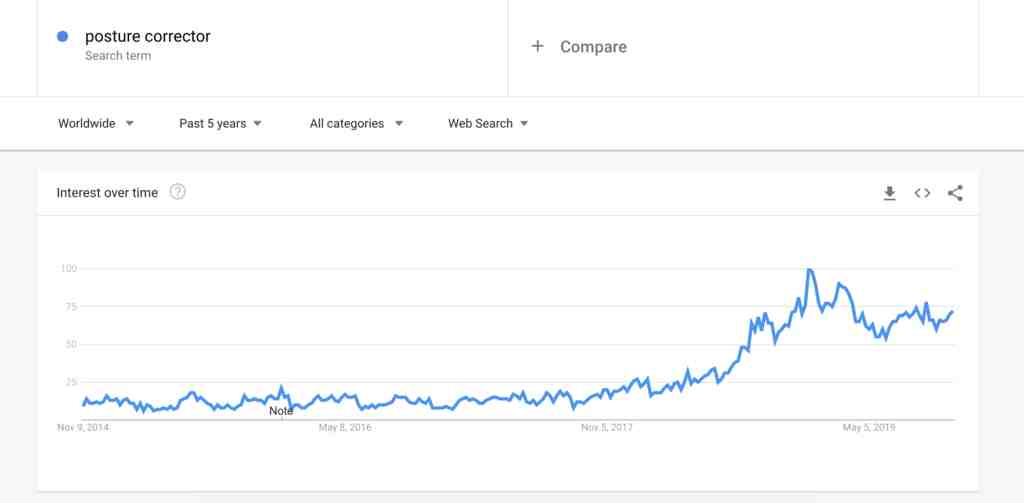Screen dimensions: 1024x503
Task: Click the Interest over time heading
Action: coord(107,193)
